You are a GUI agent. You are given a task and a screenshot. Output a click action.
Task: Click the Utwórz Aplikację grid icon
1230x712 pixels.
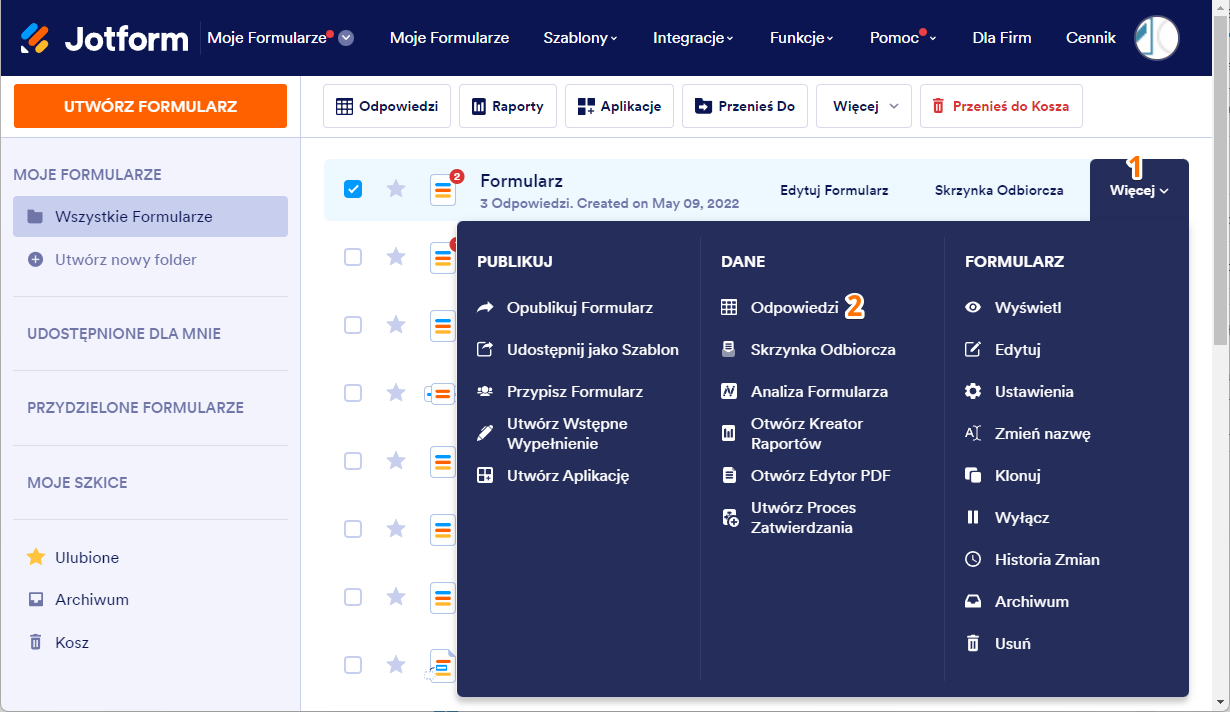[485, 476]
